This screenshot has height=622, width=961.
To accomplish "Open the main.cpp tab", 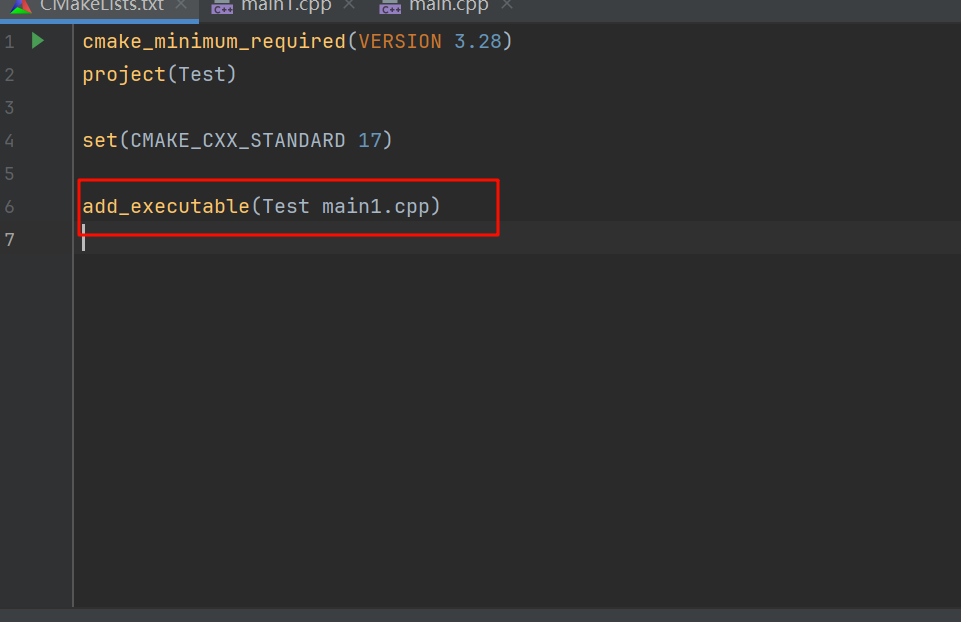I will click(448, 6).
